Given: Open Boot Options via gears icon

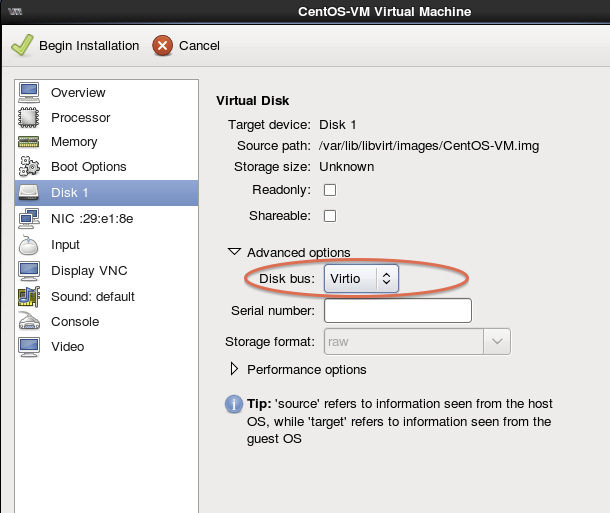Looking at the screenshot, I should coord(30,167).
